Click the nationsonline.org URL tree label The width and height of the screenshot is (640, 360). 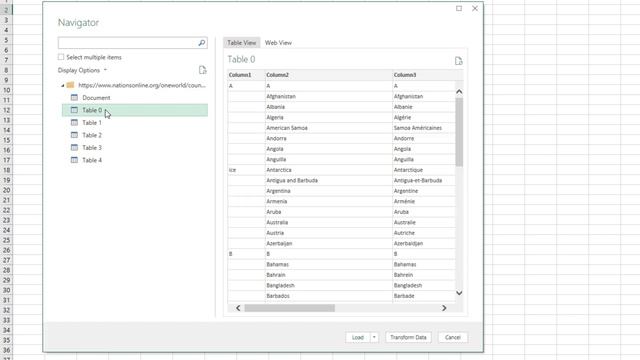[x=142, y=85]
